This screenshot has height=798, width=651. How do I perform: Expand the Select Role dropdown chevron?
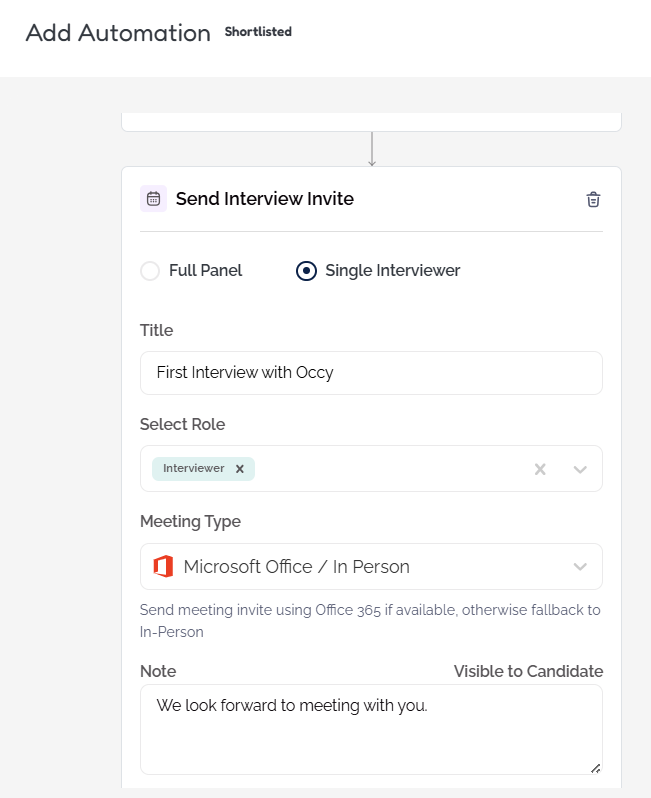click(580, 469)
